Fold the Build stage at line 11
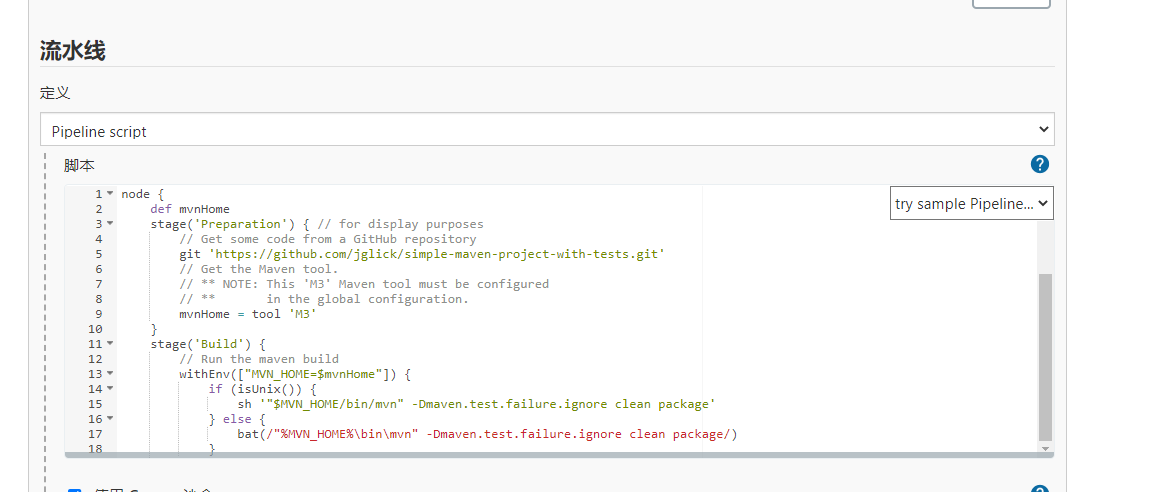1166x492 pixels. click(x=110, y=344)
